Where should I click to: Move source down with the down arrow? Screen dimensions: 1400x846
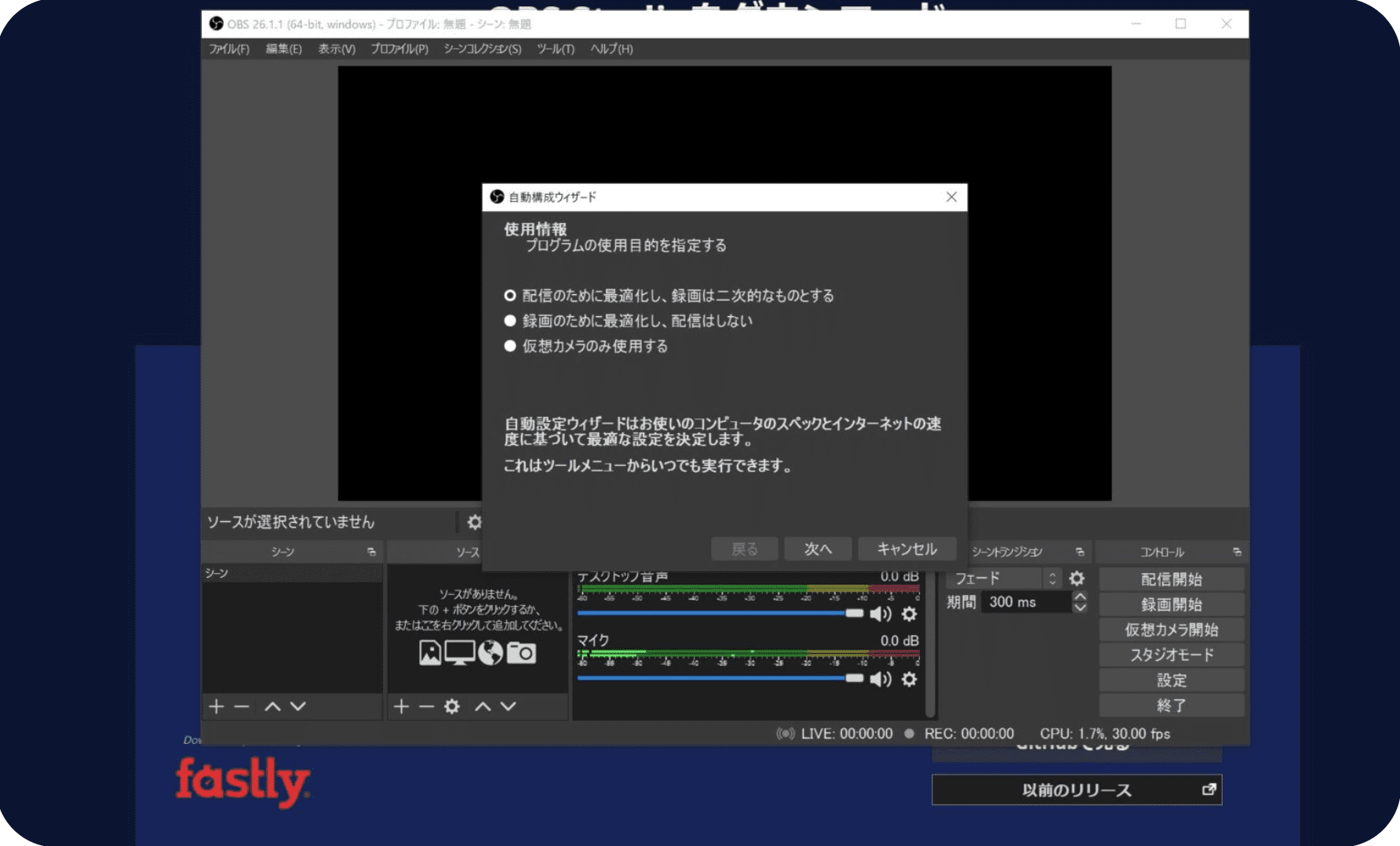click(x=509, y=706)
